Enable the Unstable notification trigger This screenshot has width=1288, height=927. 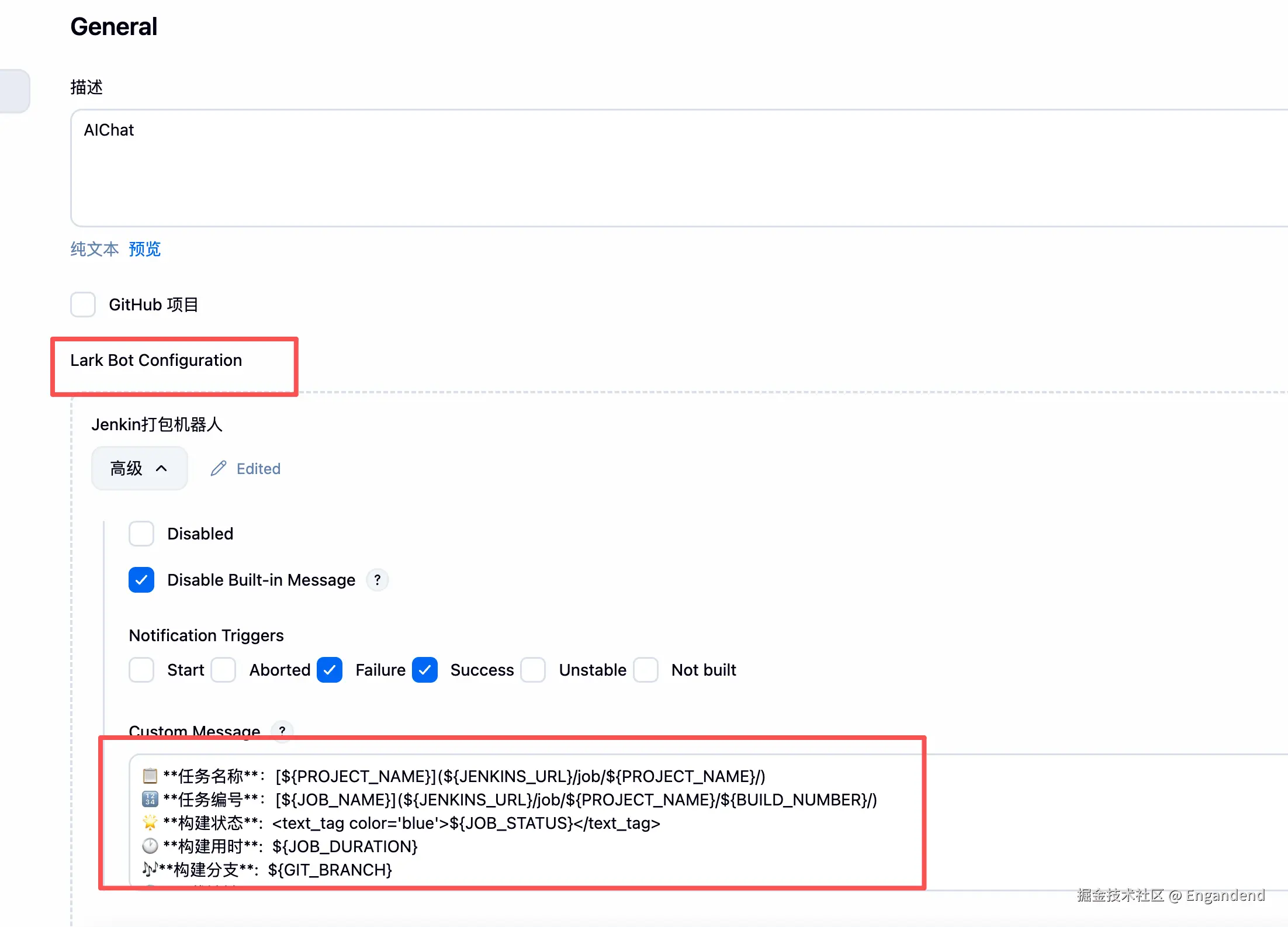(x=533, y=670)
